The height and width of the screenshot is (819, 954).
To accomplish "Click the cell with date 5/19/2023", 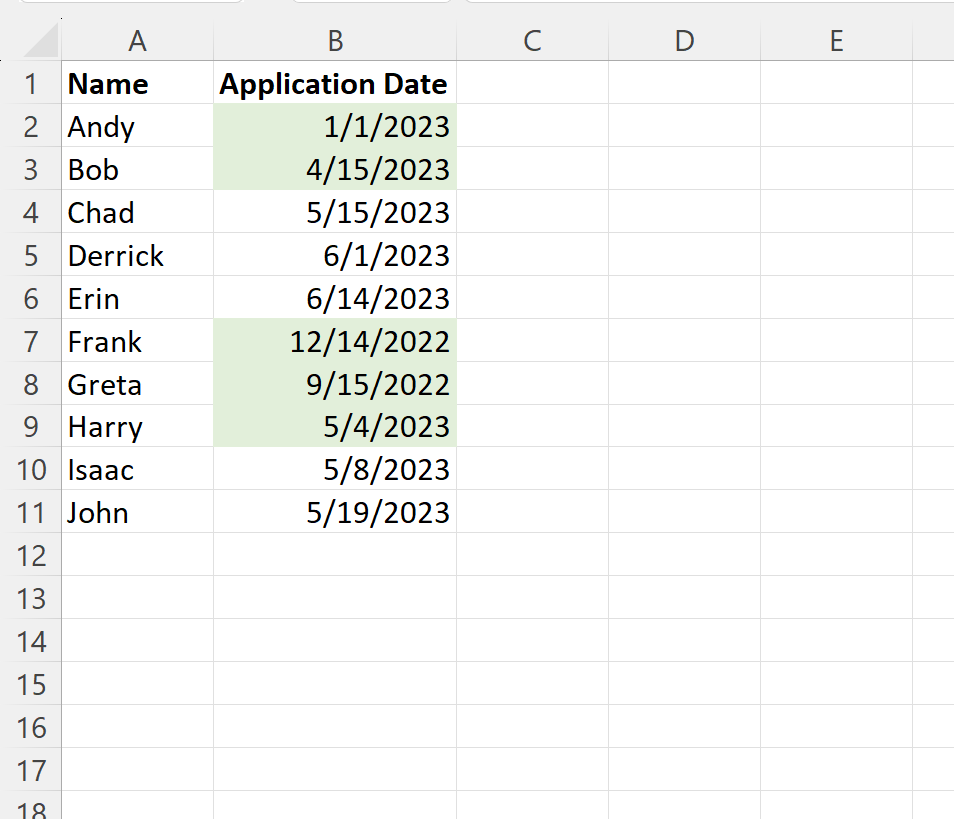I will [x=335, y=512].
